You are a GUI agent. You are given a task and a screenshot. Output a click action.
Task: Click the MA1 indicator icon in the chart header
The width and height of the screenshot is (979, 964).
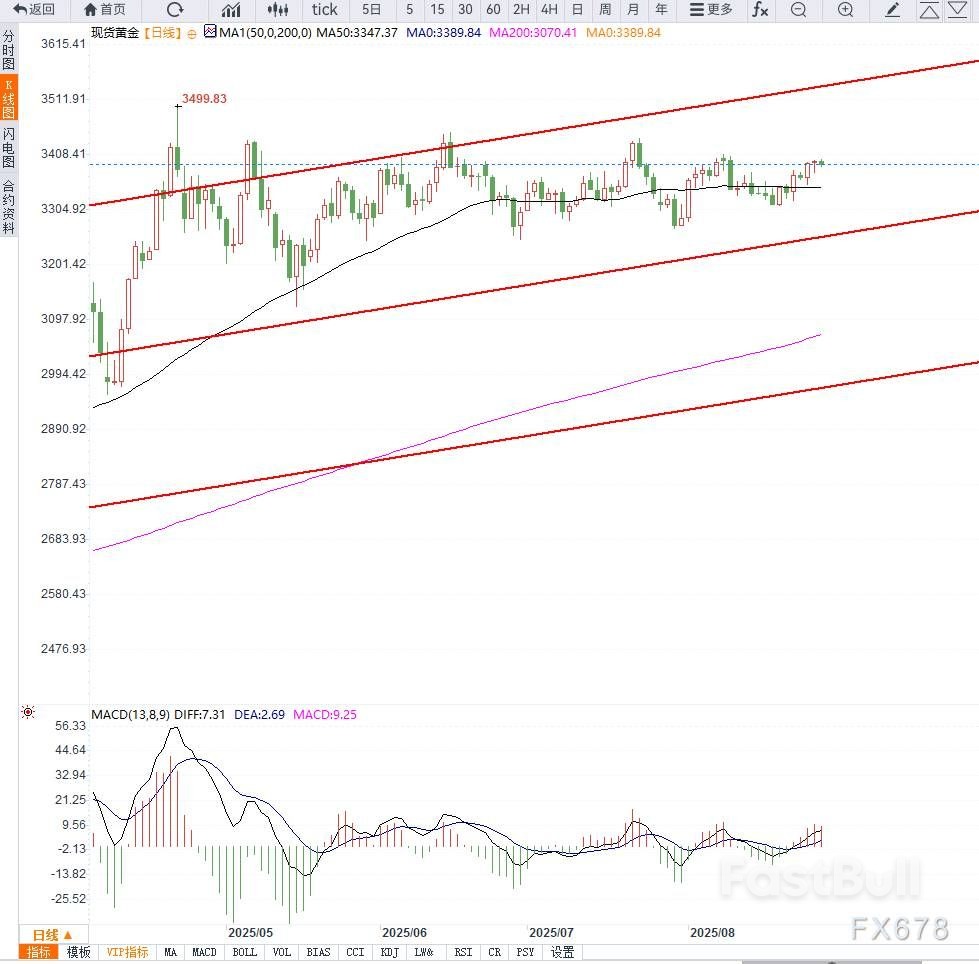point(210,32)
